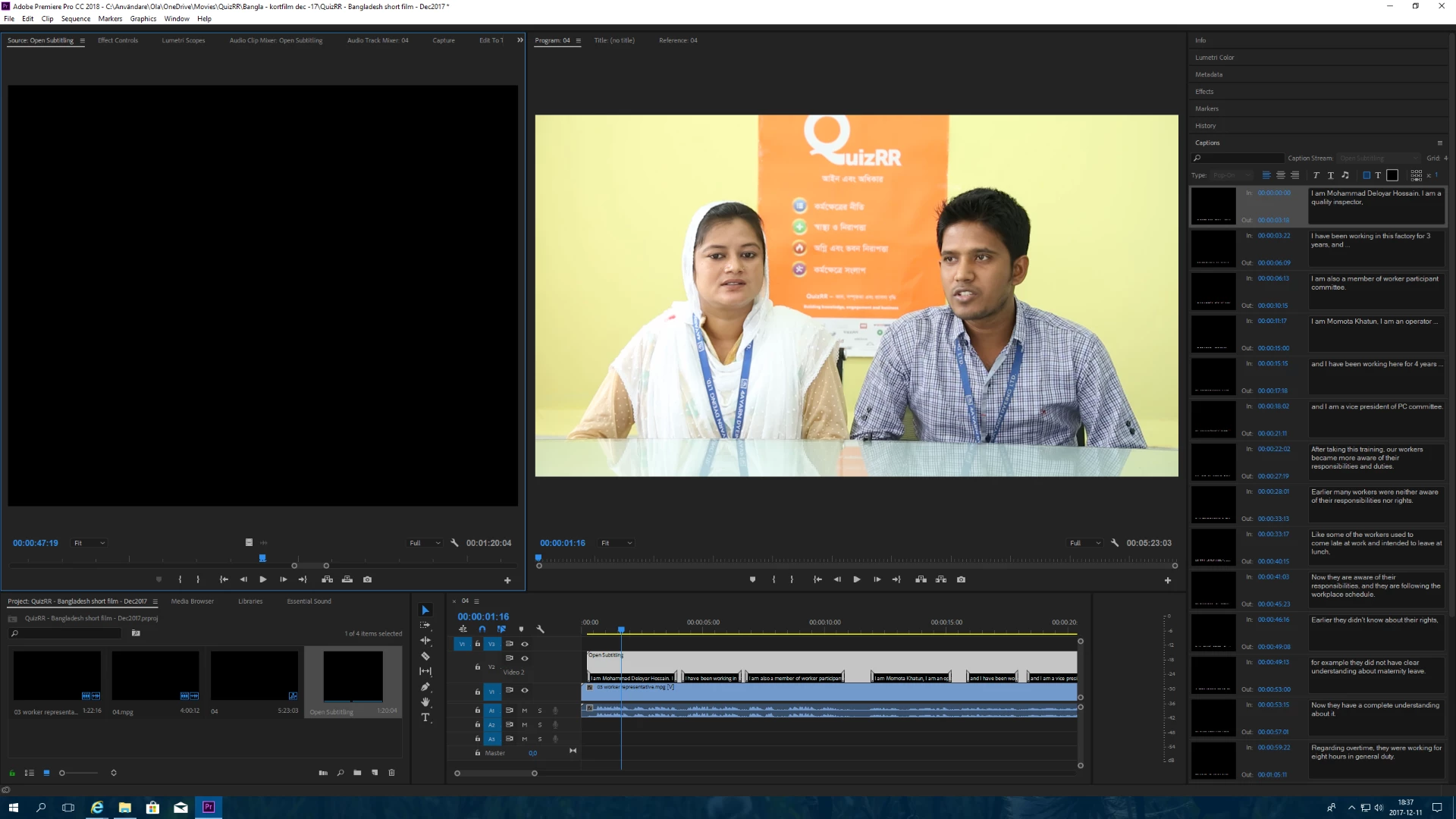The height and width of the screenshot is (819, 1456).
Task: Open Caption Stream dropdown
Action: coord(1378,158)
